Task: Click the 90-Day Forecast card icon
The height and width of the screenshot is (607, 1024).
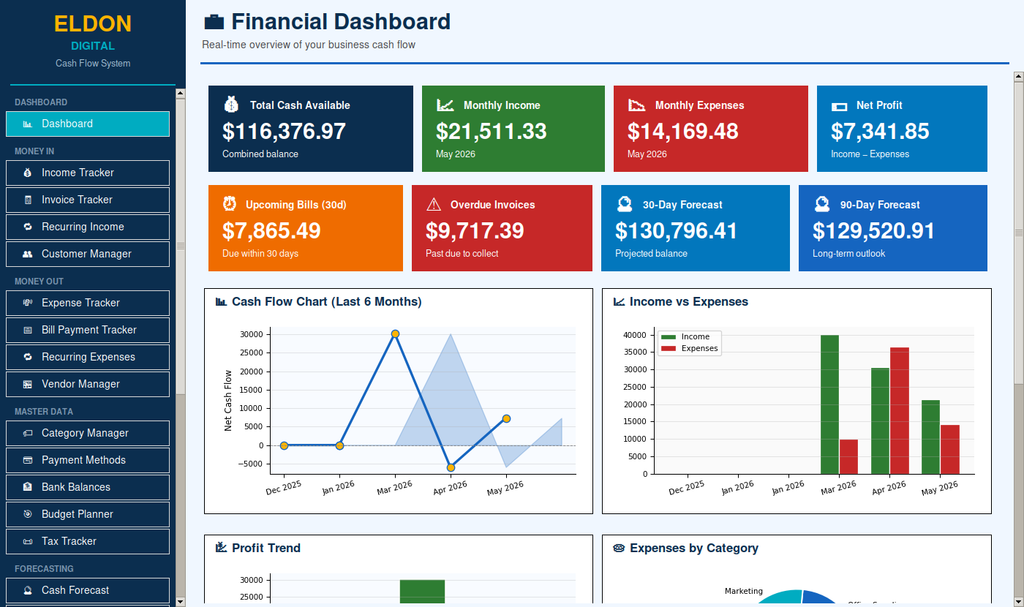Action: click(822, 205)
